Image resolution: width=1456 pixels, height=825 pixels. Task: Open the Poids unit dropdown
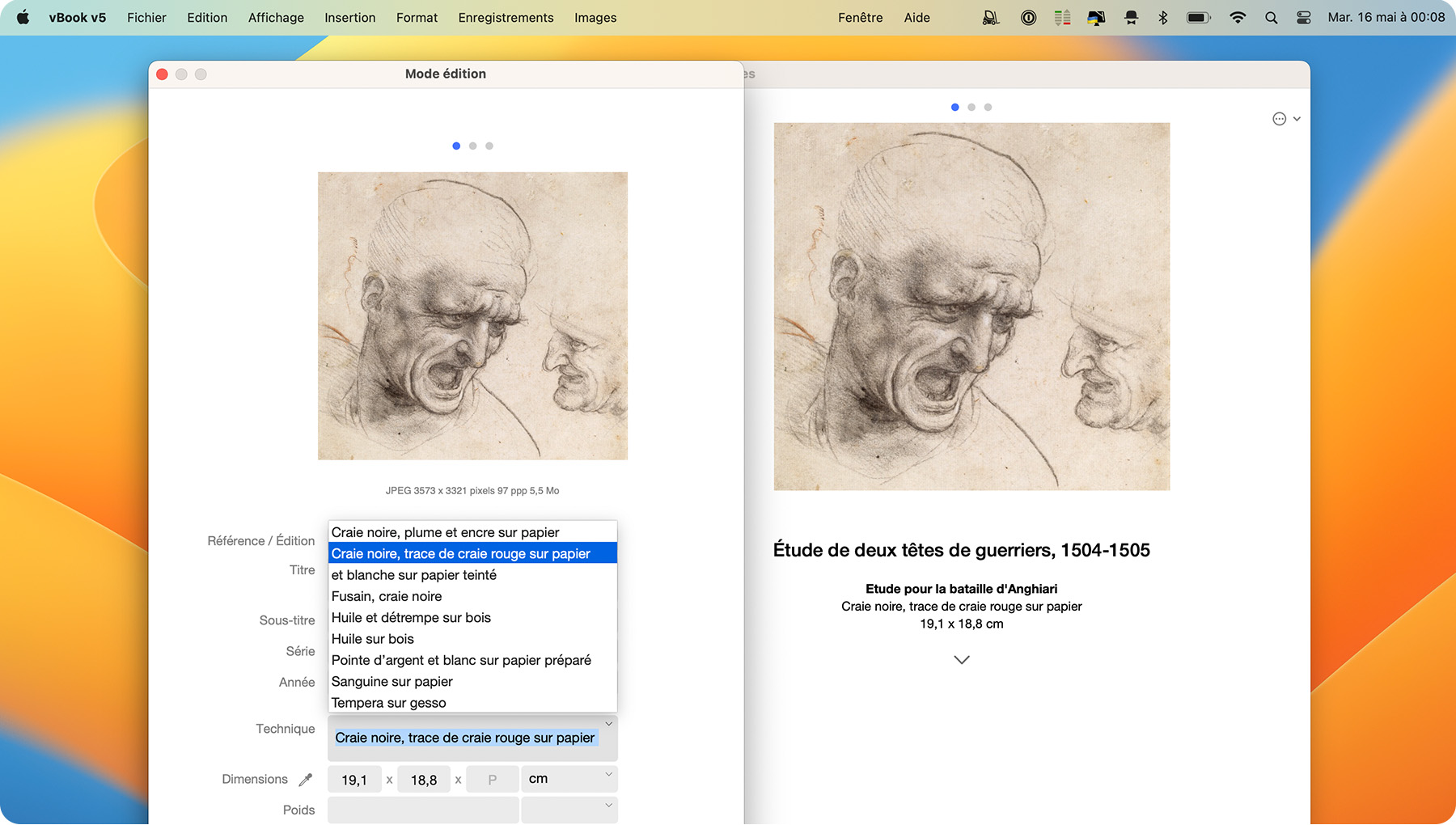pyautogui.click(x=569, y=810)
